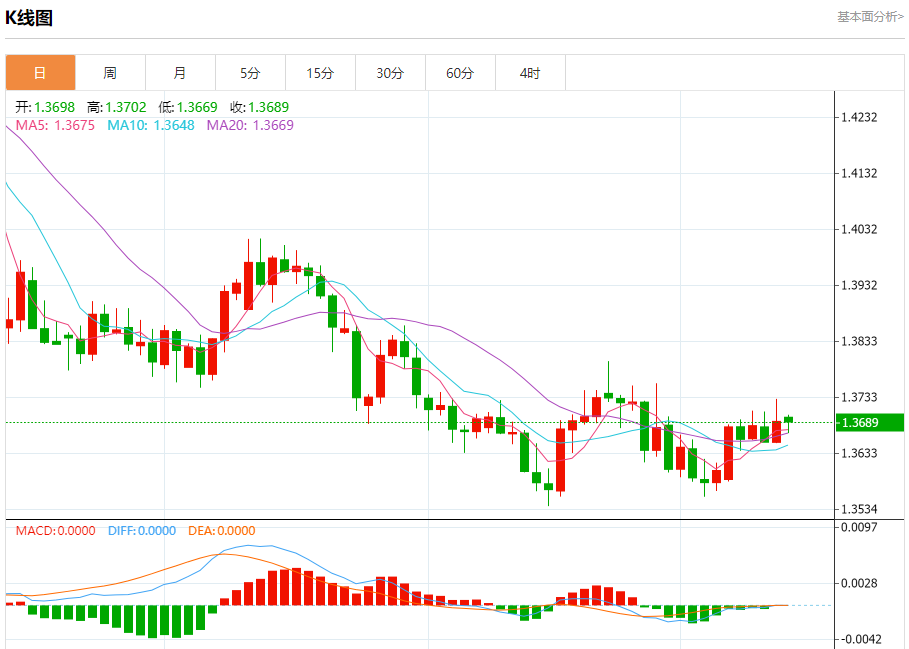This screenshot has width=909, height=649.
Task: Open the 15分 chart tab
Action: [321, 73]
